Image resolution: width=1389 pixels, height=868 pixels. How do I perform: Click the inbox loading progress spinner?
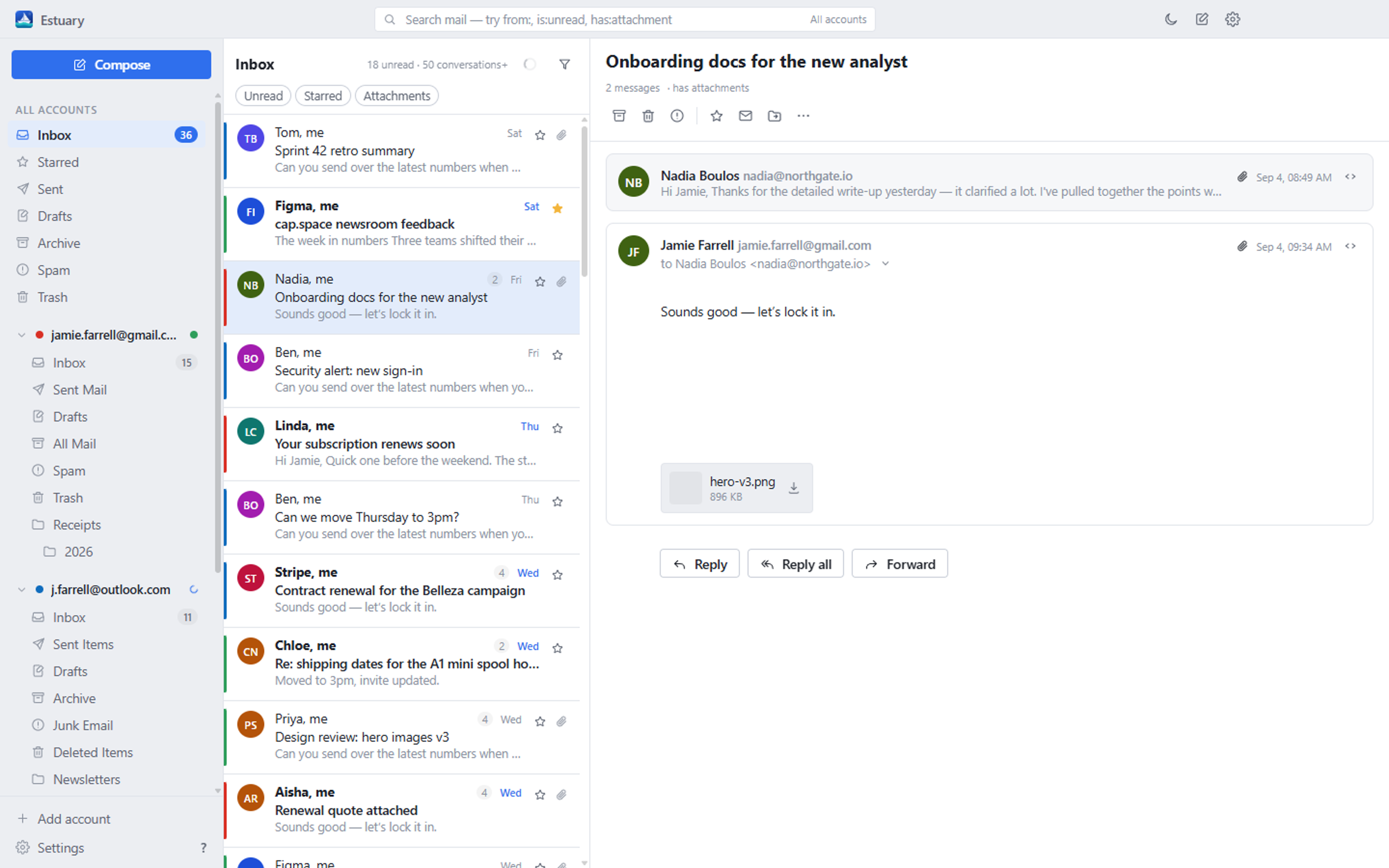pos(530,64)
